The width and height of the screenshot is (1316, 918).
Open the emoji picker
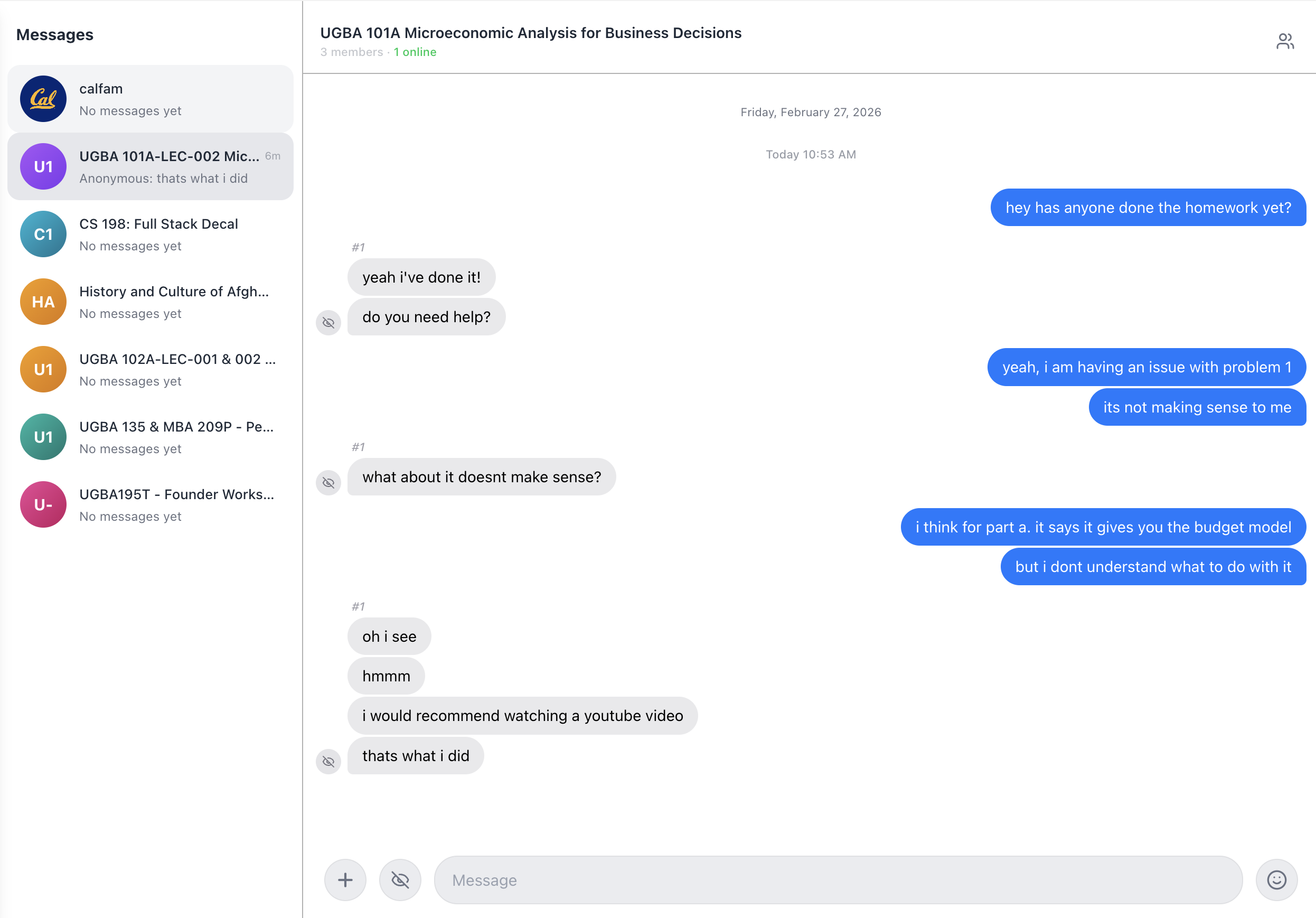(x=1276, y=879)
